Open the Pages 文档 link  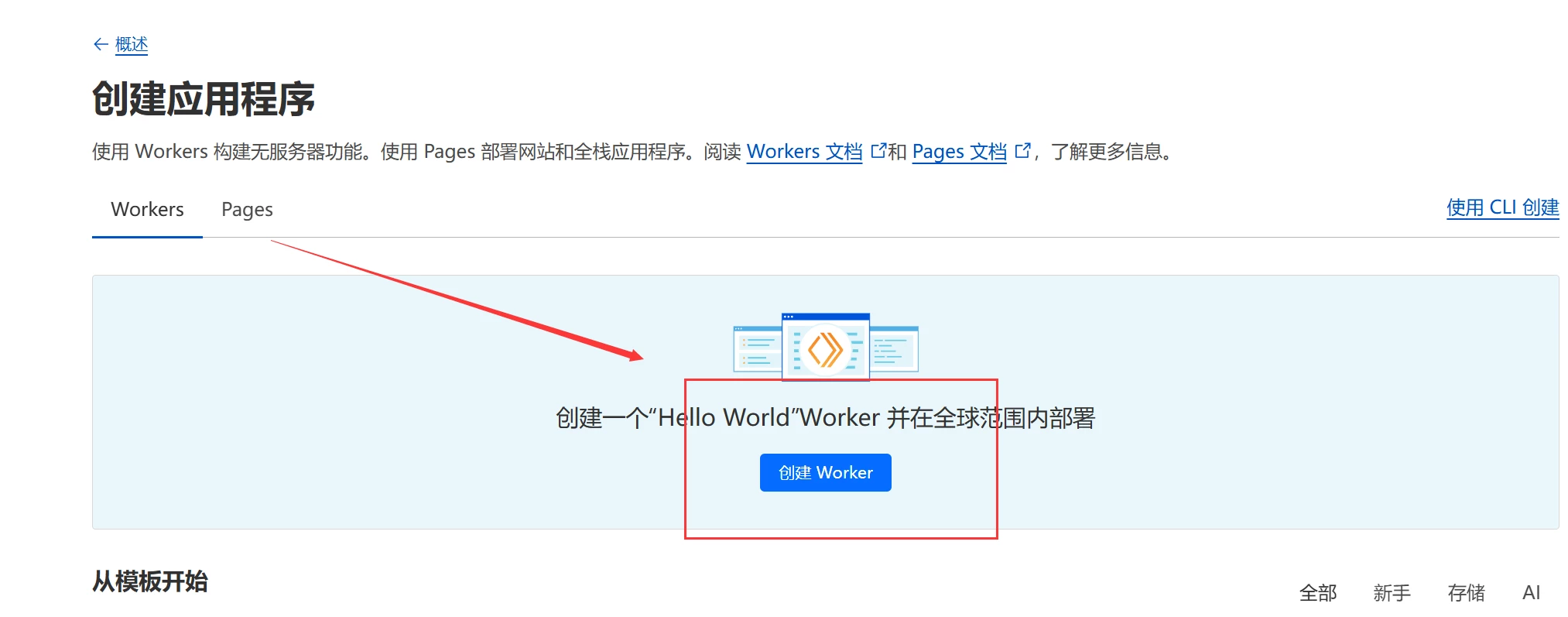click(959, 152)
